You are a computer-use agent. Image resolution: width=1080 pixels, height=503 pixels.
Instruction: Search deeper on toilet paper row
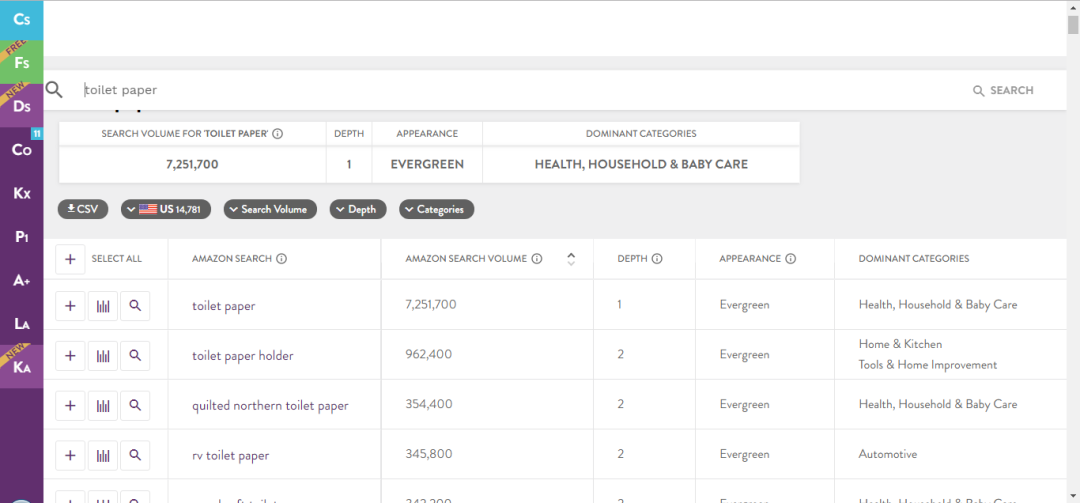click(x=135, y=306)
